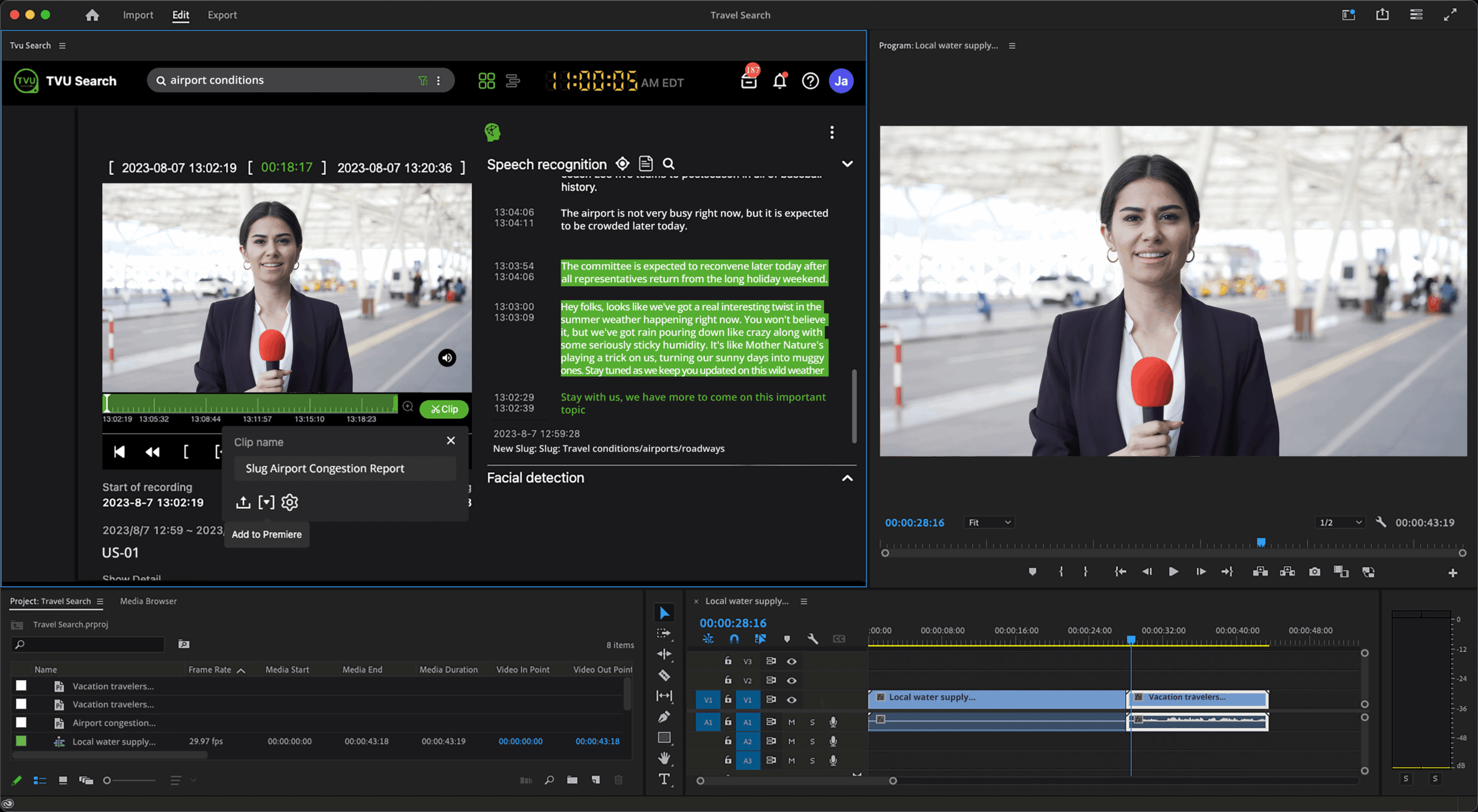Select the Type tool
This screenshot has width=1478, height=812.
click(664, 779)
